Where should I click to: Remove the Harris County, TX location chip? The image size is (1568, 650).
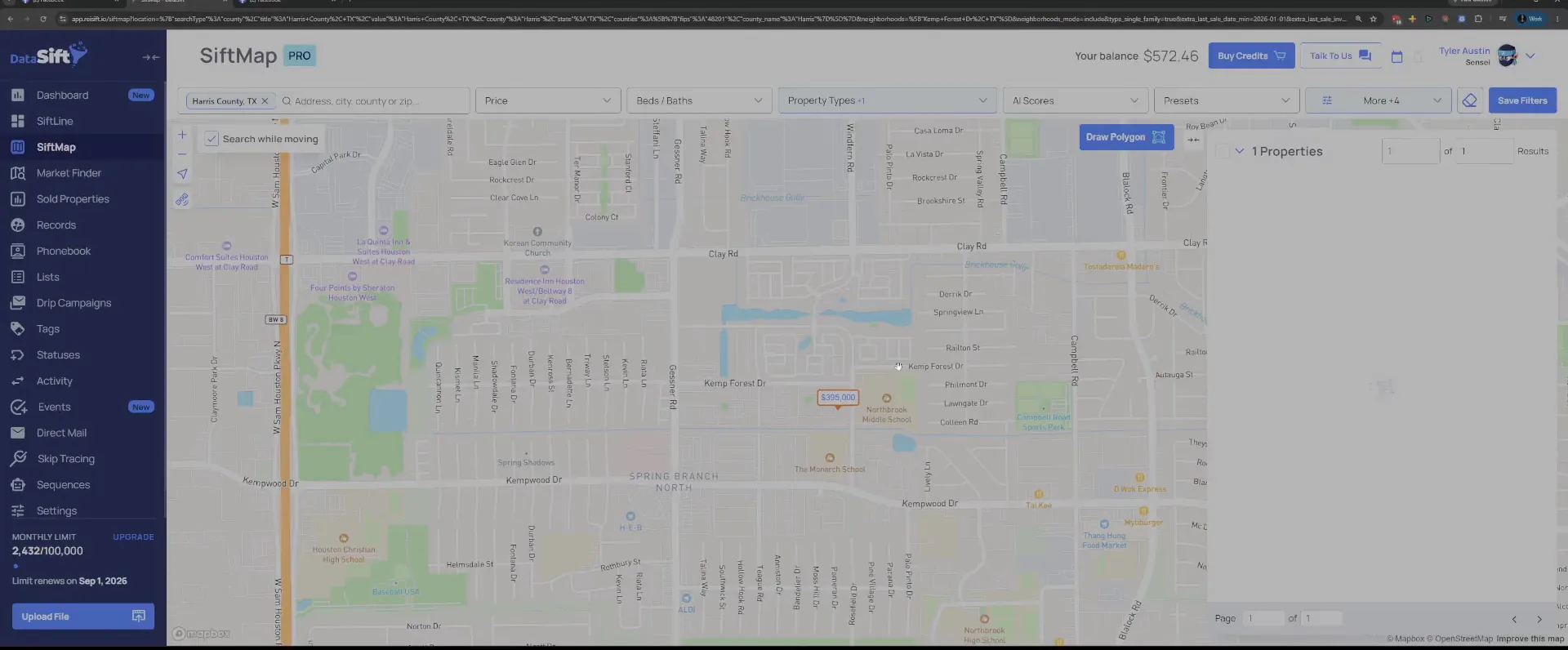tap(265, 101)
